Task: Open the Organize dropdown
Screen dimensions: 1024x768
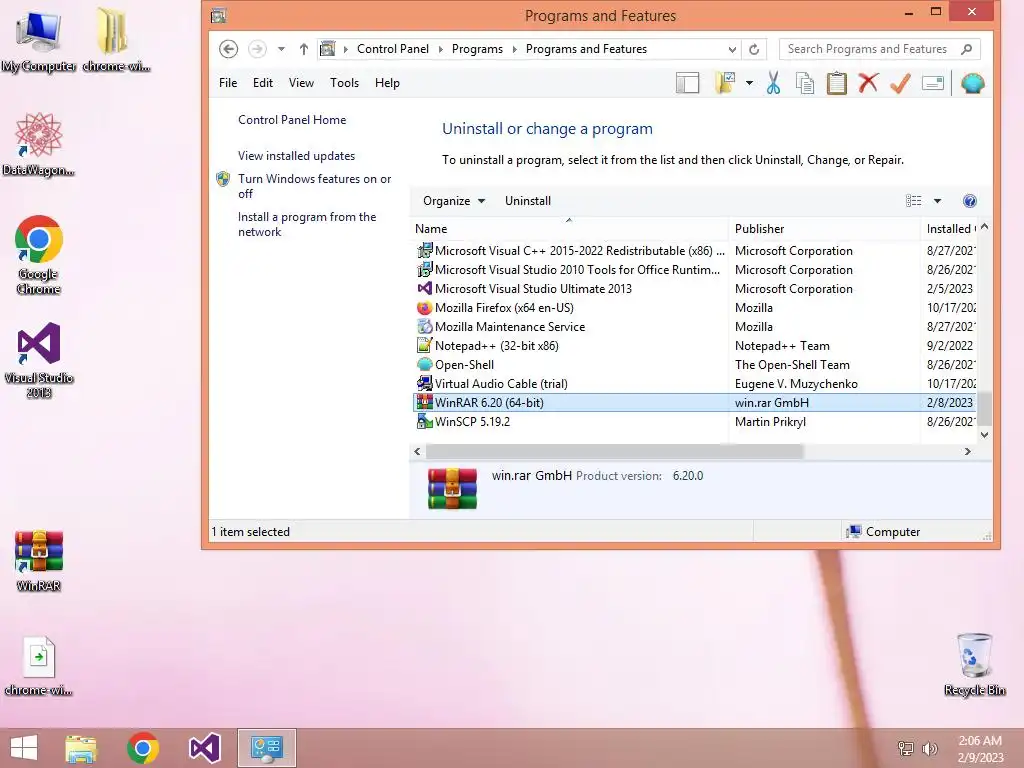Action: pos(454,201)
